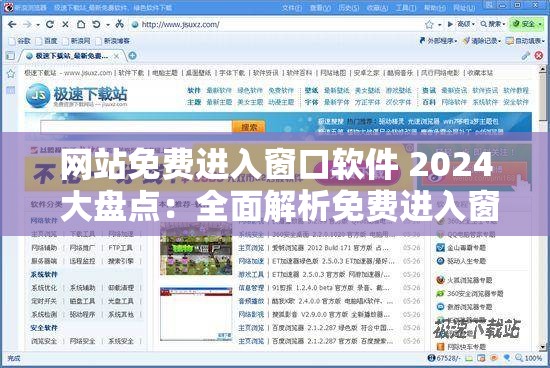
Task: Open the green 安全 dropdown
Action: (x=528, y=24)
